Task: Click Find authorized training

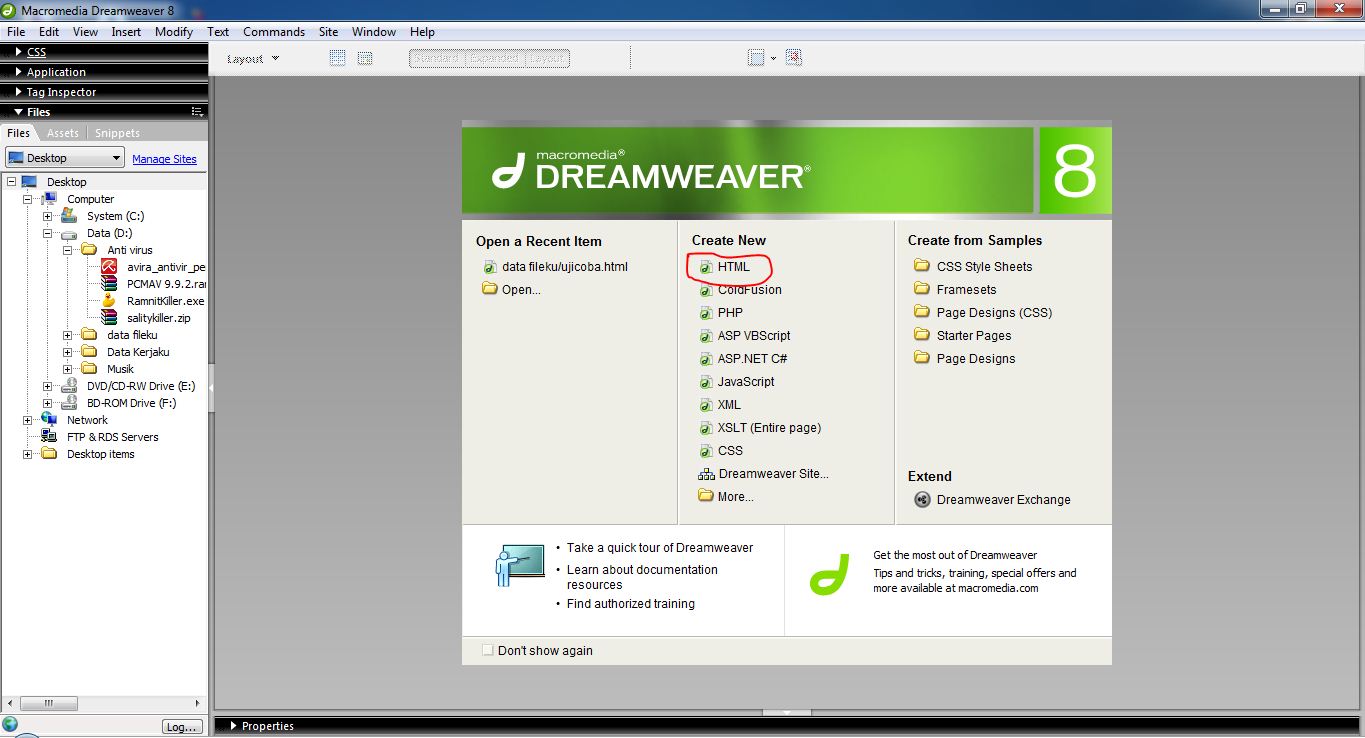Action: pyautogui.click(x=631, y=604)
